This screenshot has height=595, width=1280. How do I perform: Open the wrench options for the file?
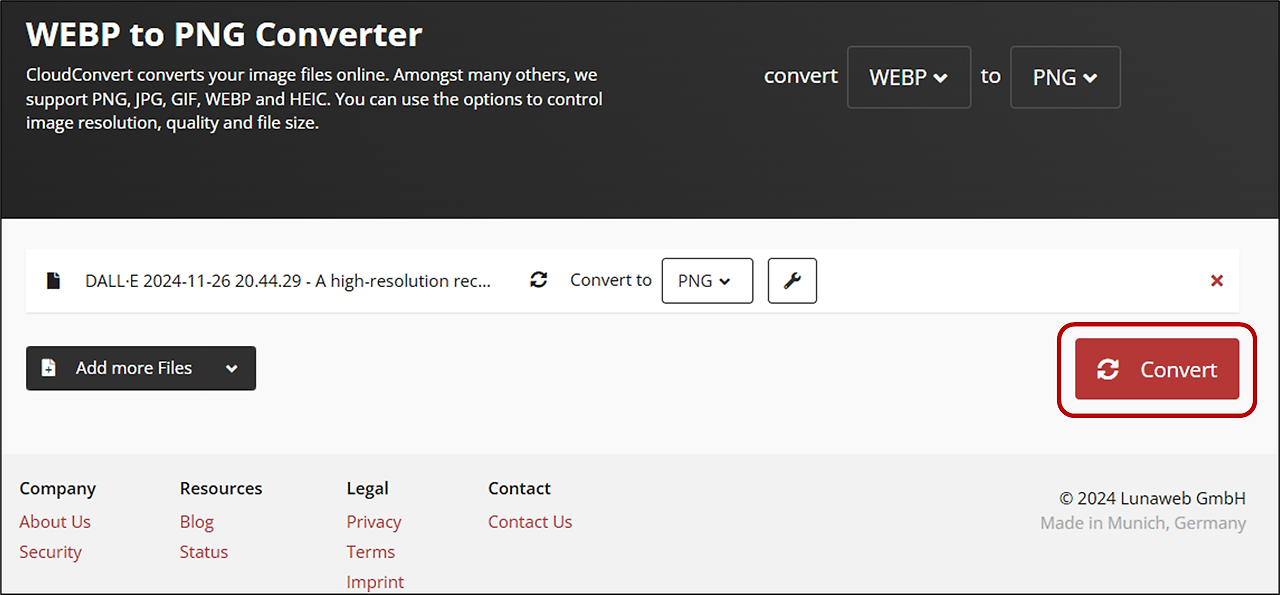(x=792, y=281)
